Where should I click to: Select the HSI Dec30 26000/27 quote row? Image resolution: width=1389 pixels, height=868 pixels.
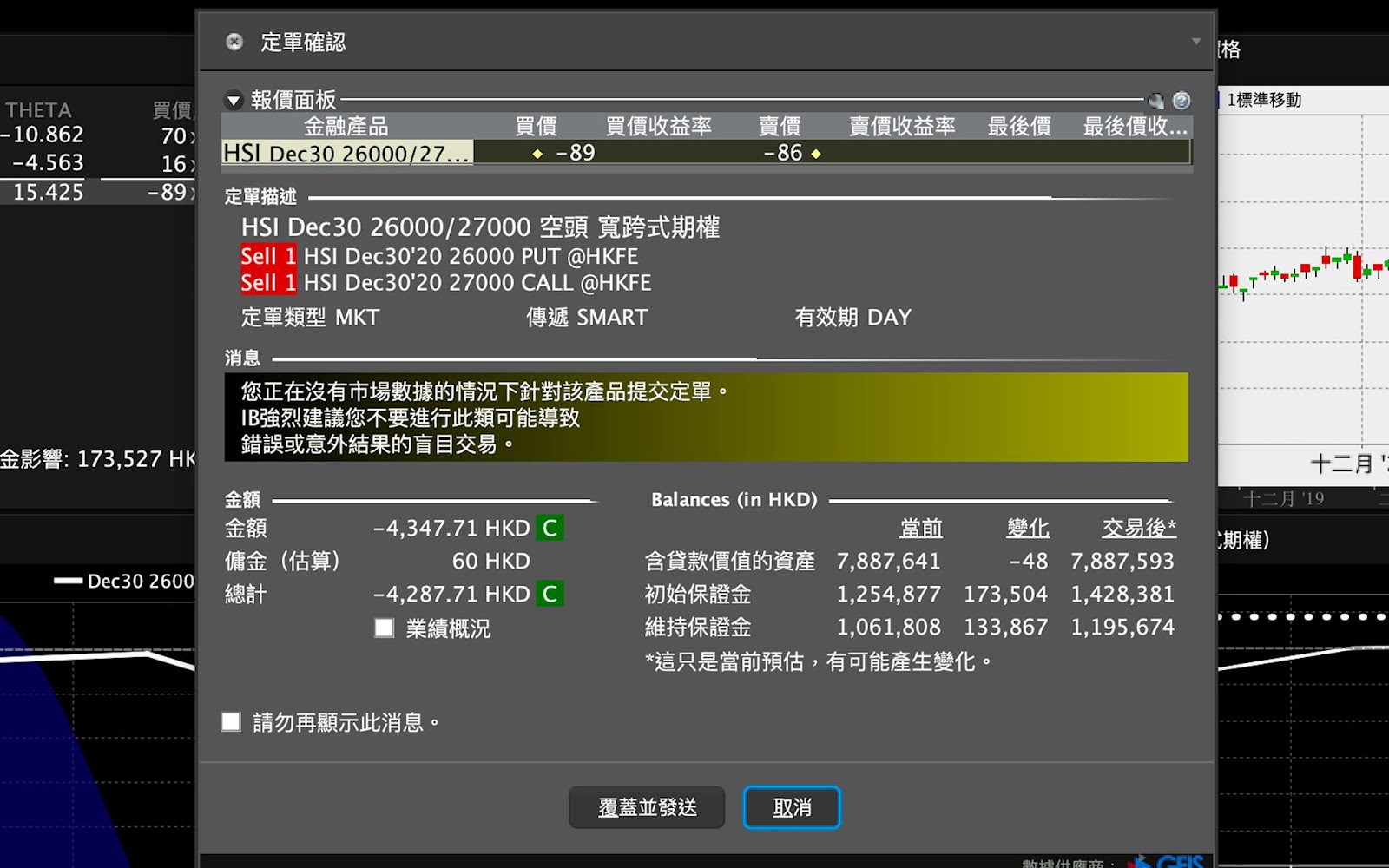click(x=707, y=153)
